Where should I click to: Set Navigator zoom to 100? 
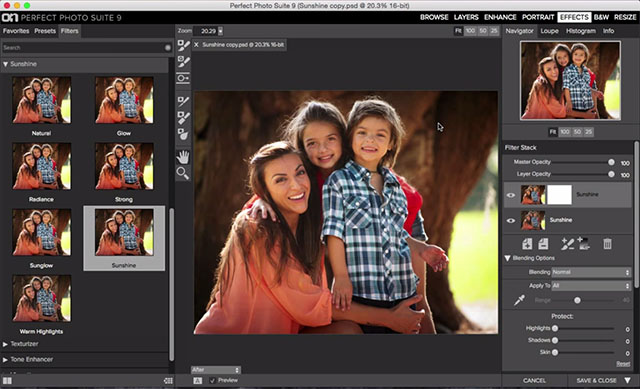pyautogui.click(x=564, y=132)
